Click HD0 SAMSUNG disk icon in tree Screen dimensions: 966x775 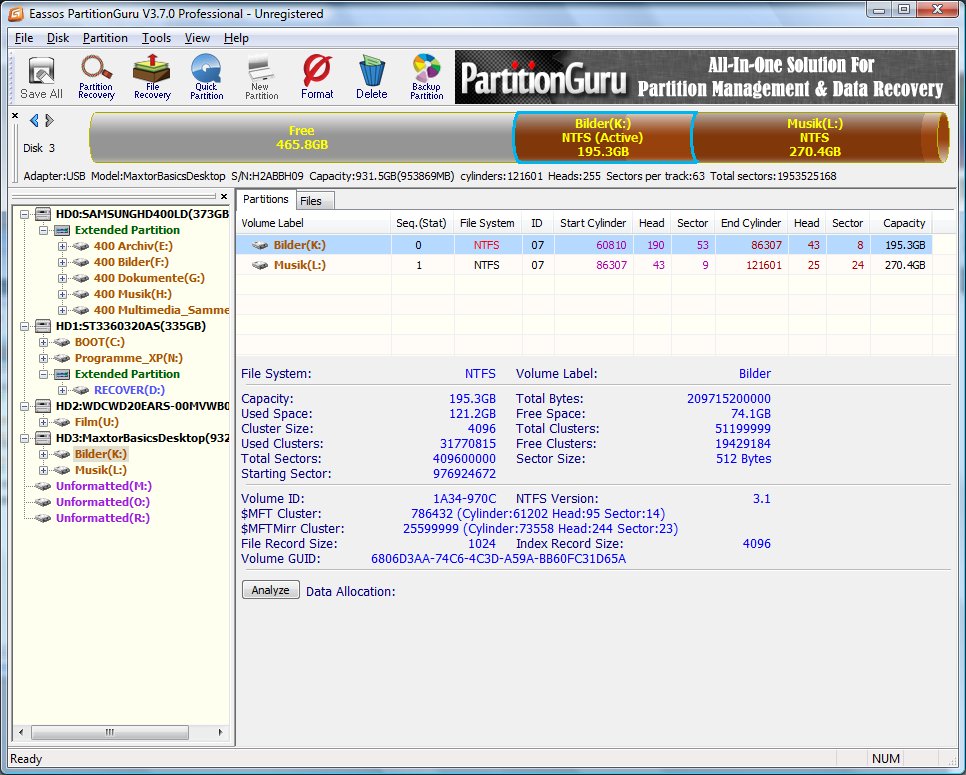(x=43, y=214)
